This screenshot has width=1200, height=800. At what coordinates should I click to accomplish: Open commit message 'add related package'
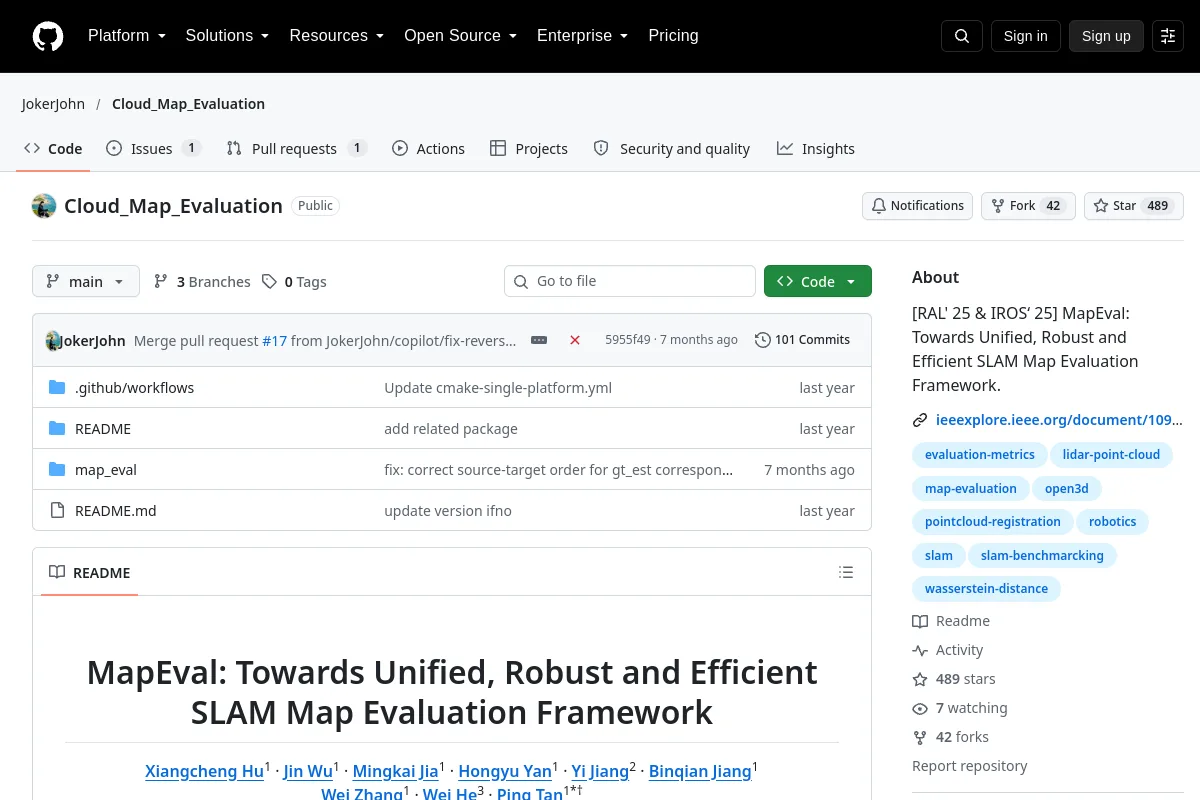(451, 429)
